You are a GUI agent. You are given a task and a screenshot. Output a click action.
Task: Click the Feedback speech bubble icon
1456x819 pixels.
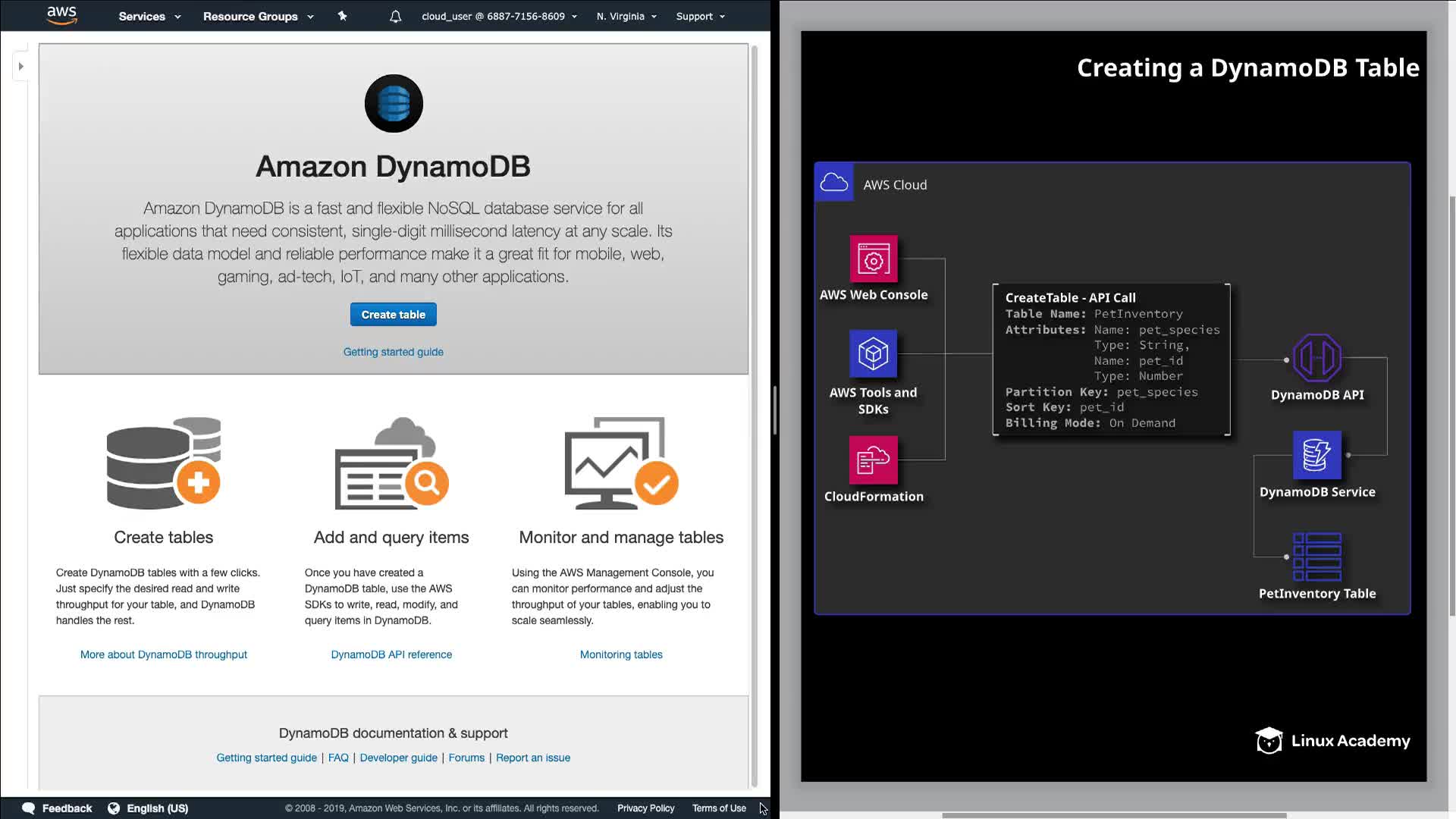pos(29,808)
